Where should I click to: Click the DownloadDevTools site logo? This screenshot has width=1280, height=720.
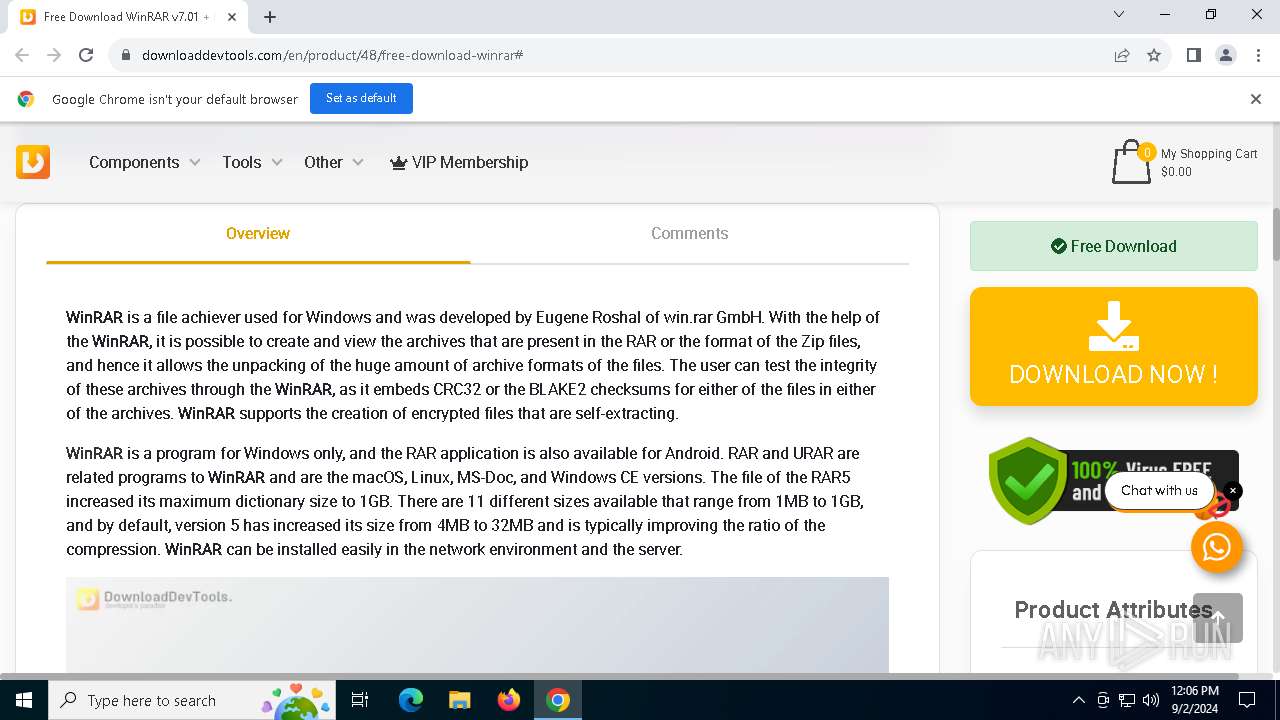pyautogui.click(x=33, y=162)
